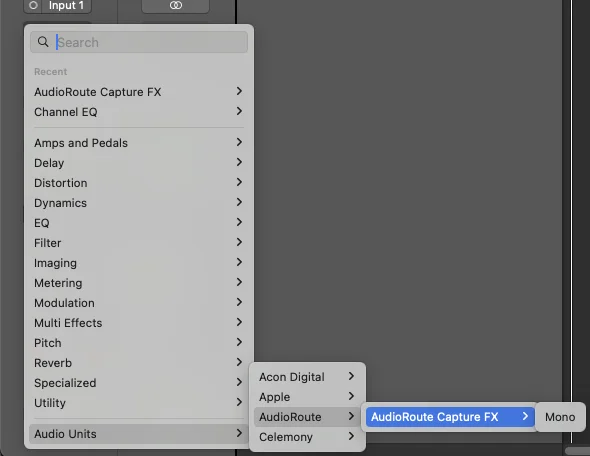Expand chevron next to Reverb
Screen dimensions: 590x456
pos(239,362)
